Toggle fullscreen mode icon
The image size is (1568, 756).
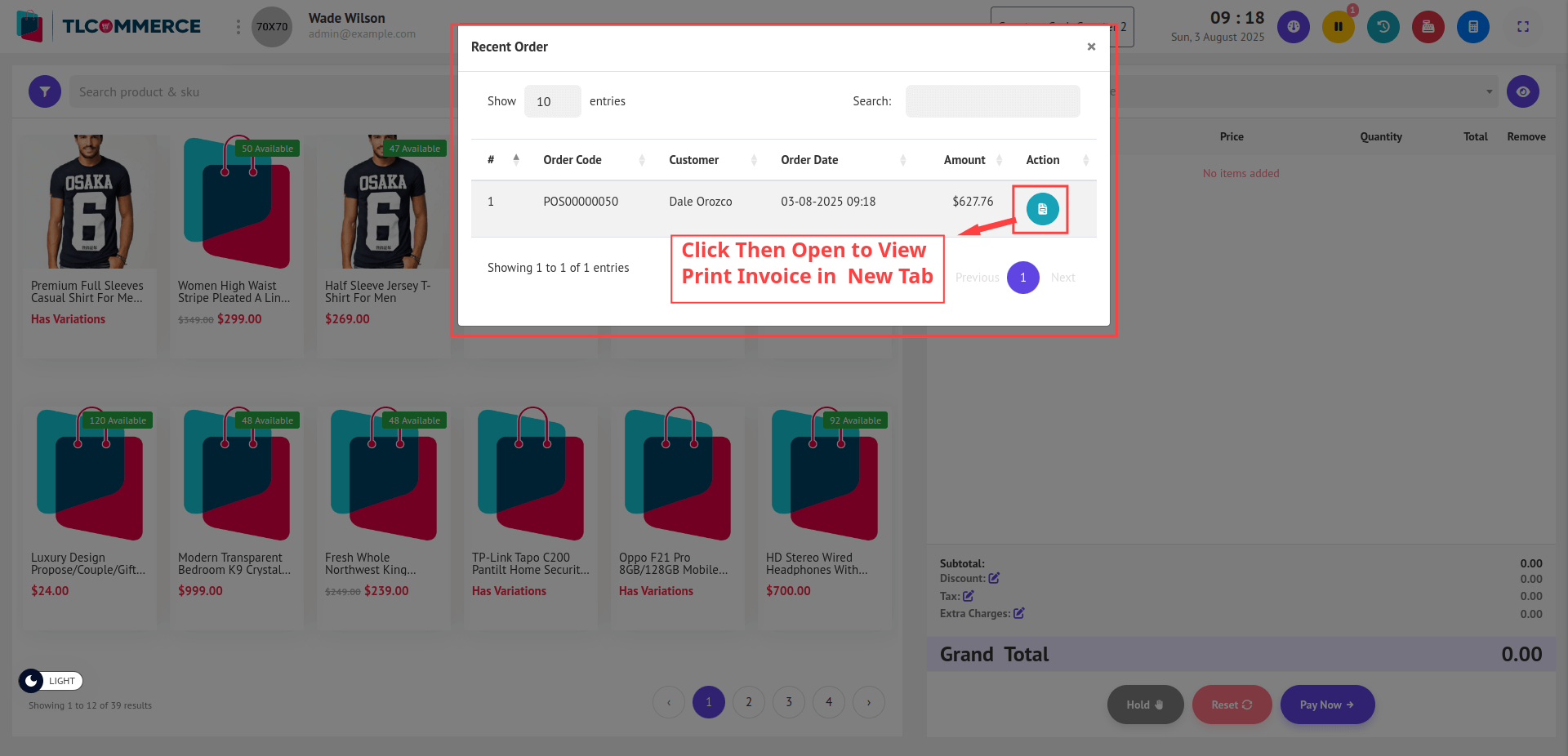click(x=1522, y=27)
